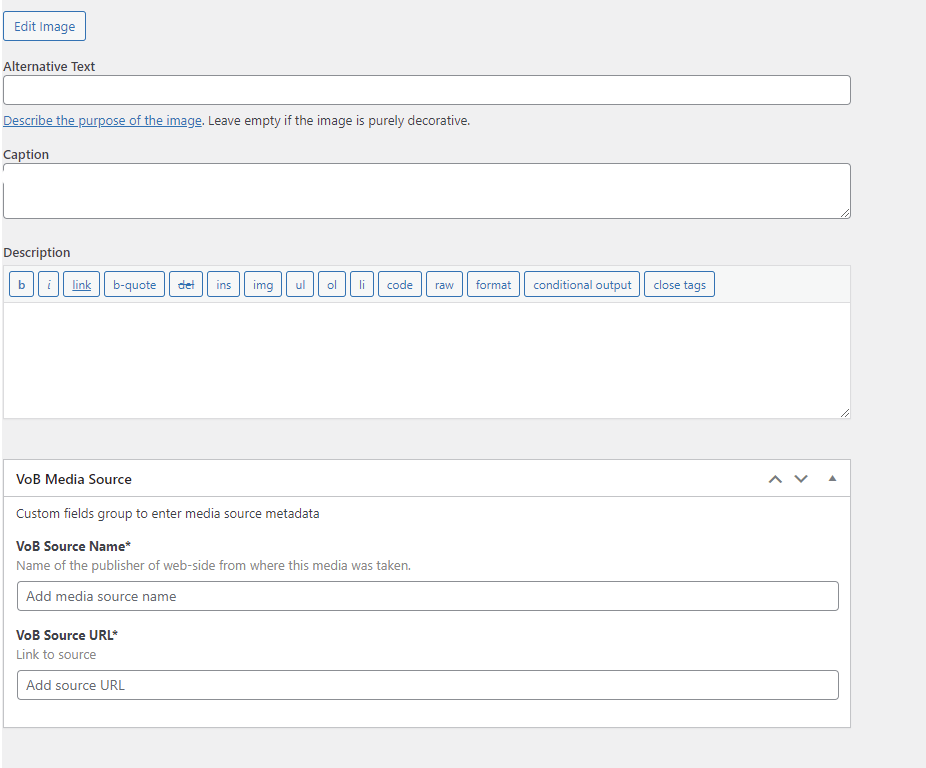Click the conditional output button
926x768 pixels.
coord(582,284)
